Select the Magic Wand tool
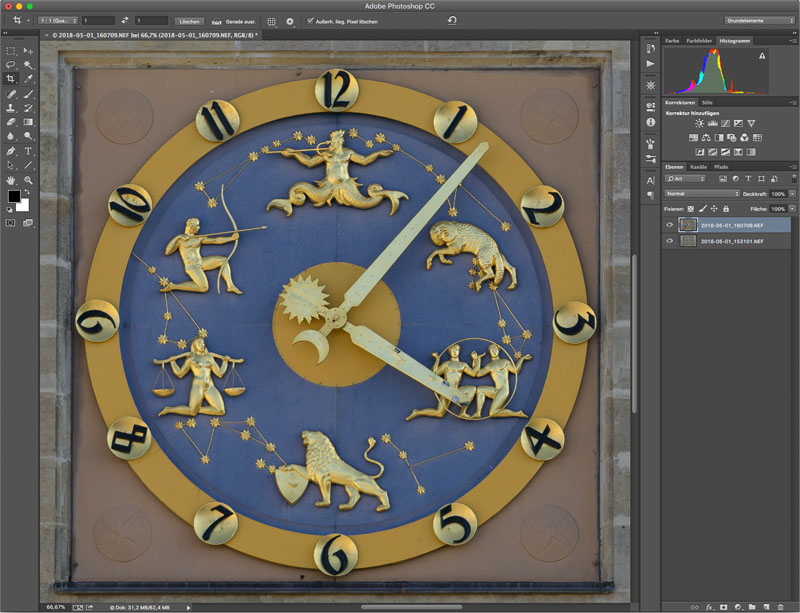The width and height of the screenshot is (800, 613). (x=28, y=64)
